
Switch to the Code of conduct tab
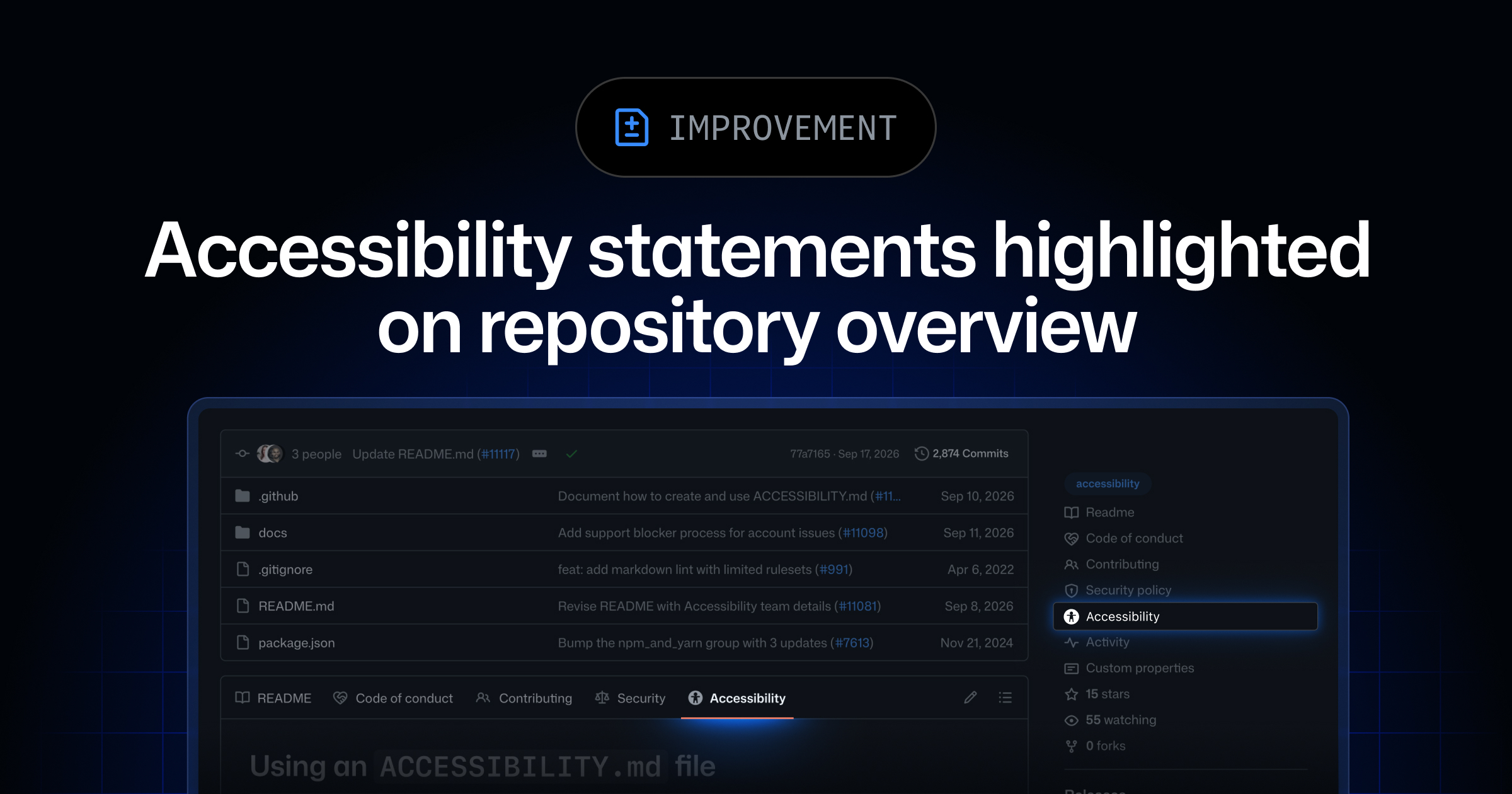pyautogui.click(x=393, y=698)
